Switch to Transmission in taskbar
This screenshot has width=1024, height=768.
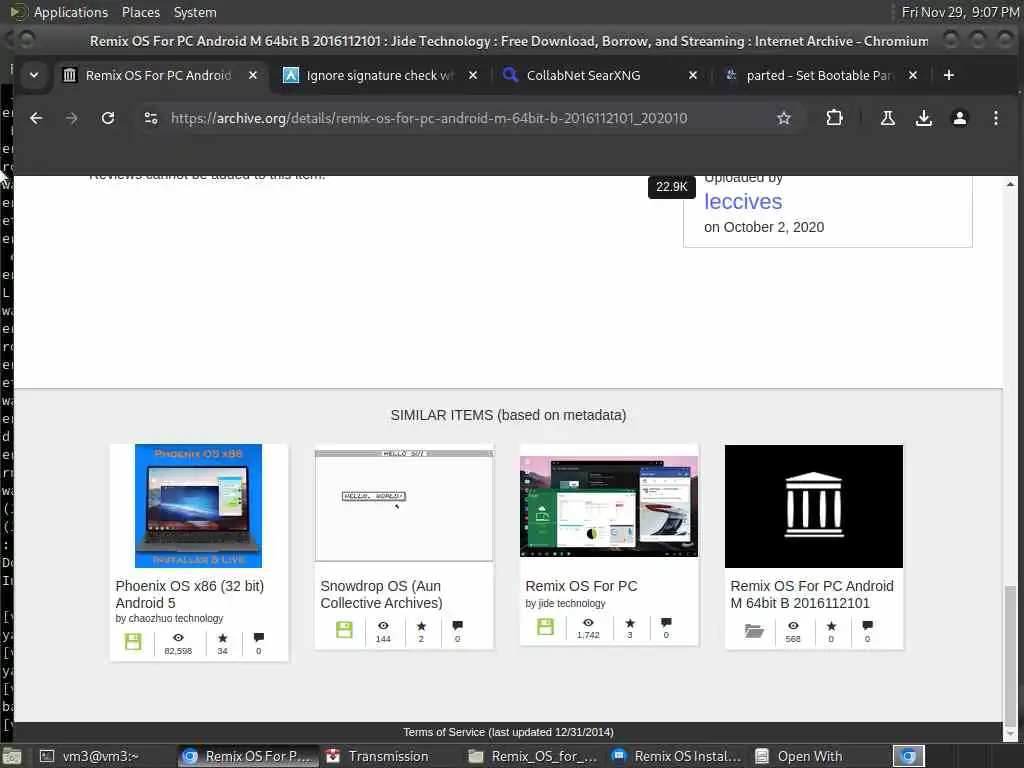pyautogui.click(x=388, y=756)
